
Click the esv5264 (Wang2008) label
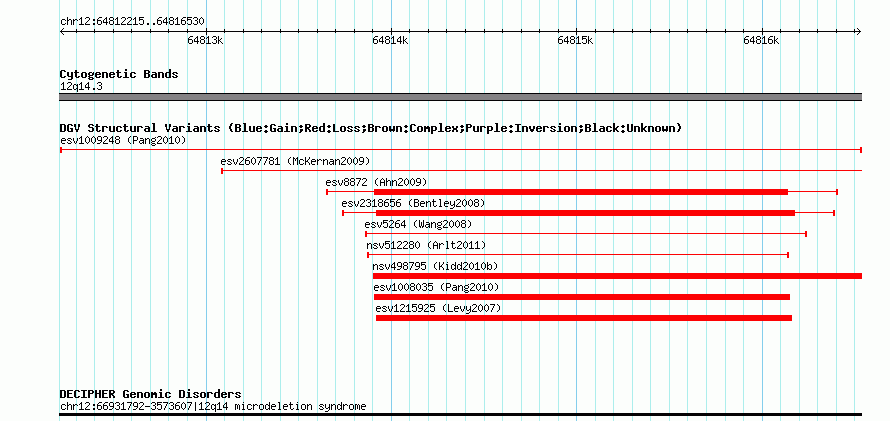[418, 224]
